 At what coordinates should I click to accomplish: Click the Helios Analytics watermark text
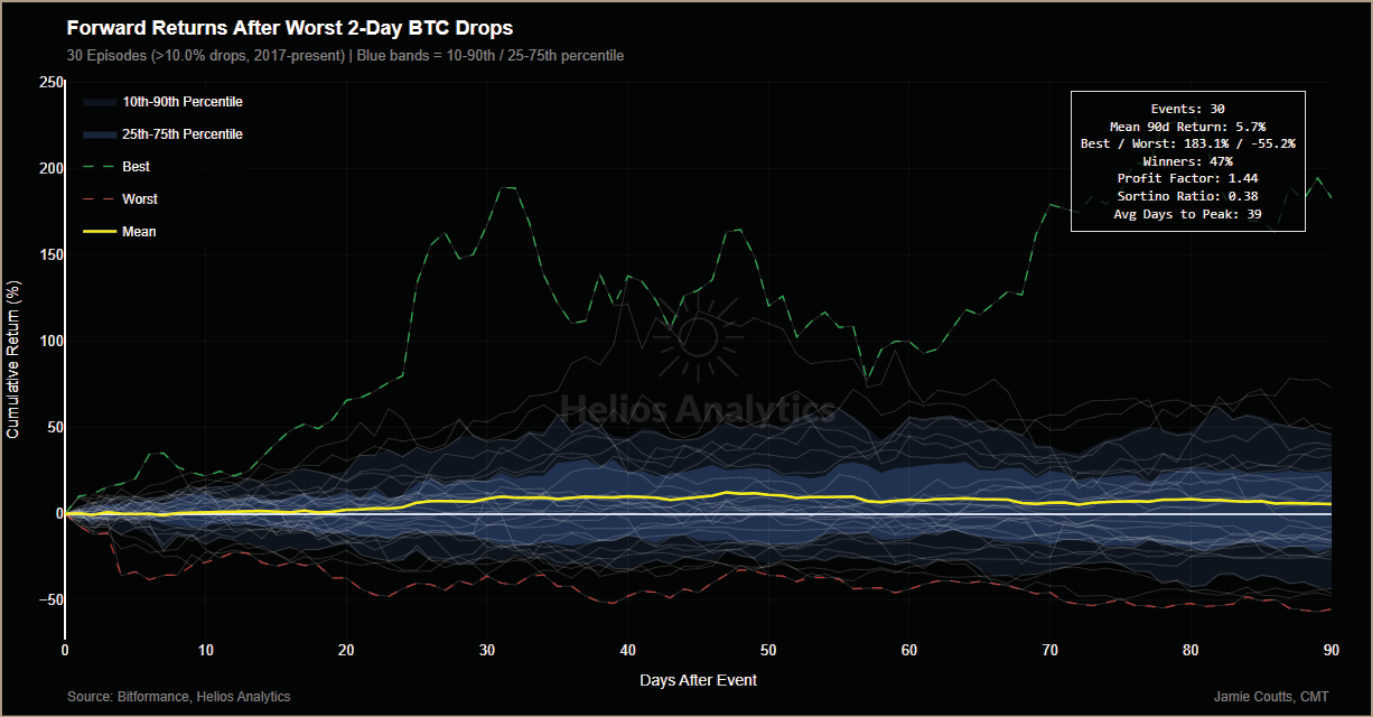(x=697, y=408)
